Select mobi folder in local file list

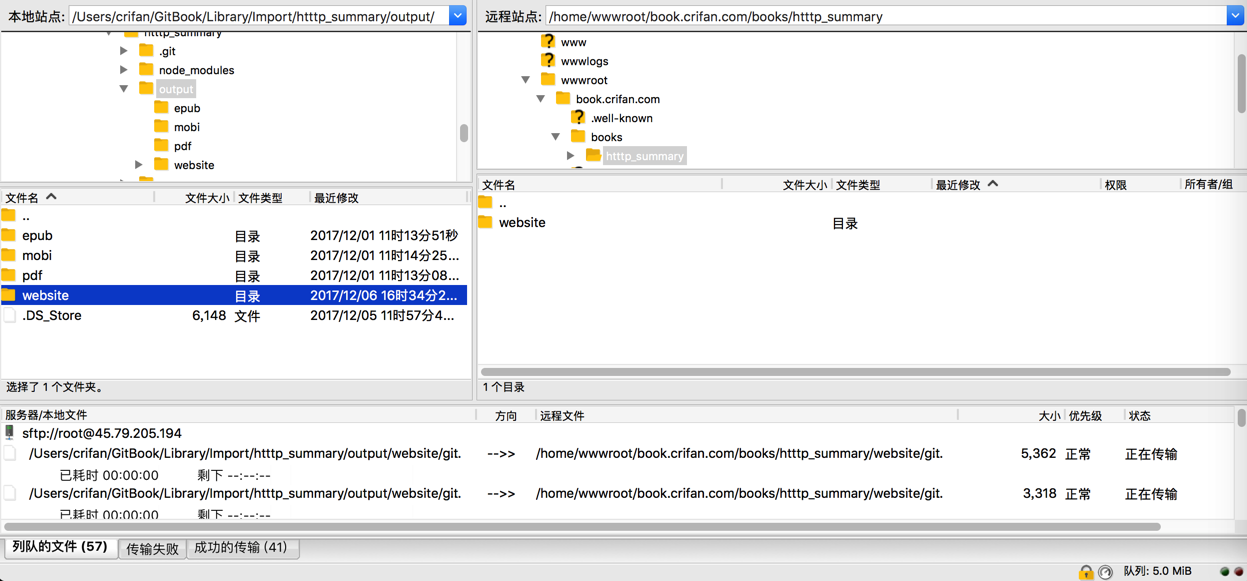point(234,256)
